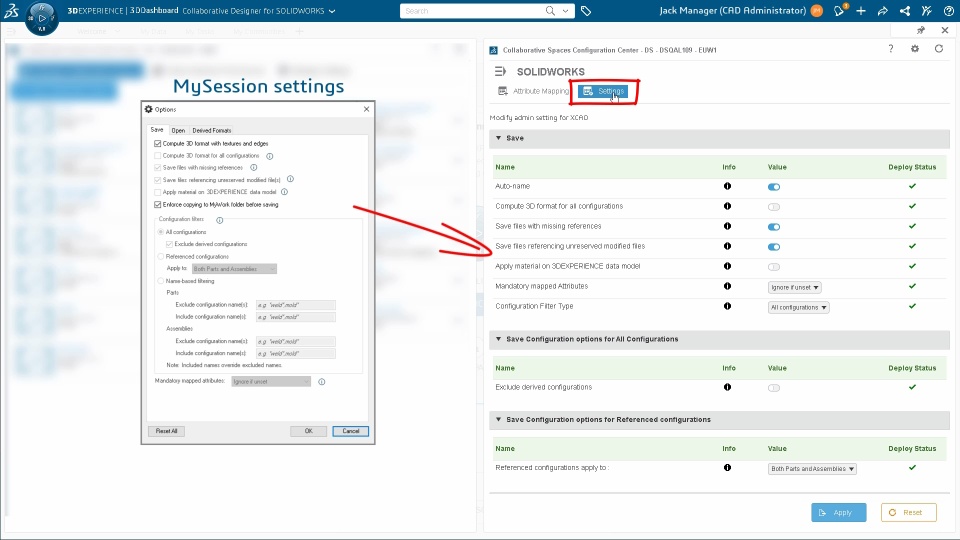
Task: Click the Apply button
Action: point(838,512)
